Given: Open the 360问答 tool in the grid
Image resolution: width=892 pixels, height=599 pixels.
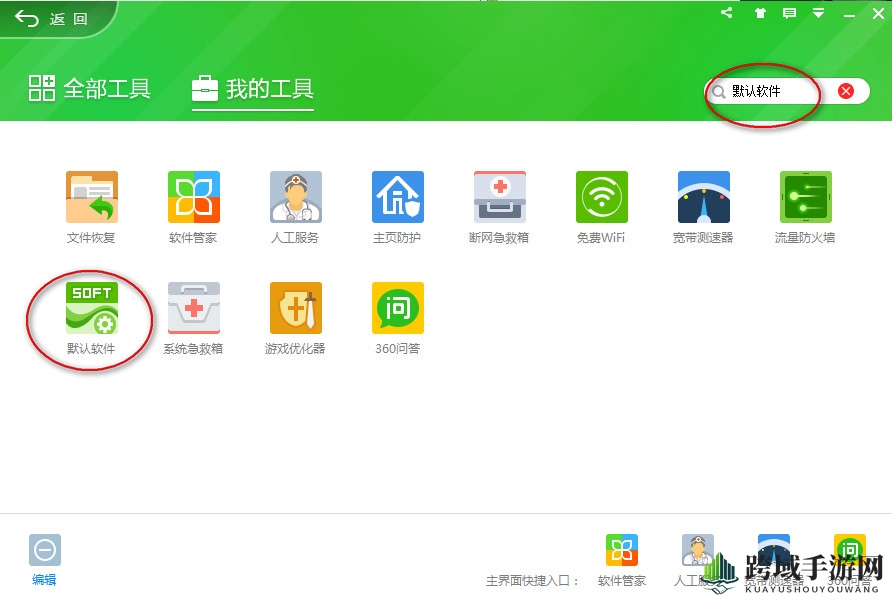Looking at the screenshot, I should (x=398, y=308).
